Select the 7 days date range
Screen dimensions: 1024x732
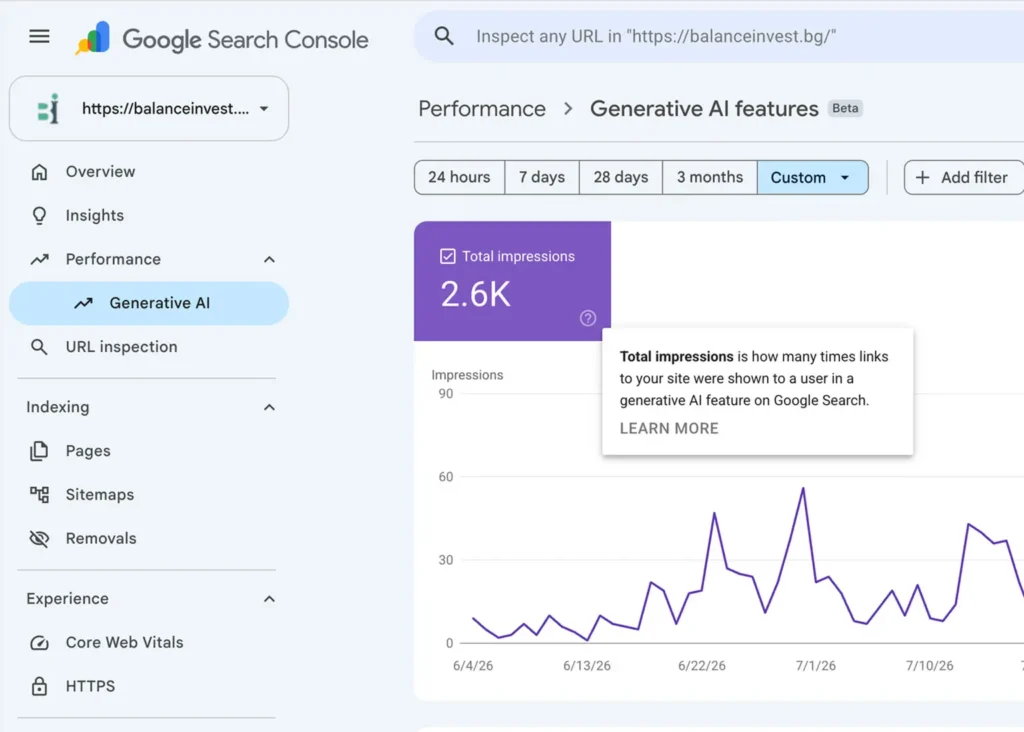pyautogui.click(x=542, y=178)
